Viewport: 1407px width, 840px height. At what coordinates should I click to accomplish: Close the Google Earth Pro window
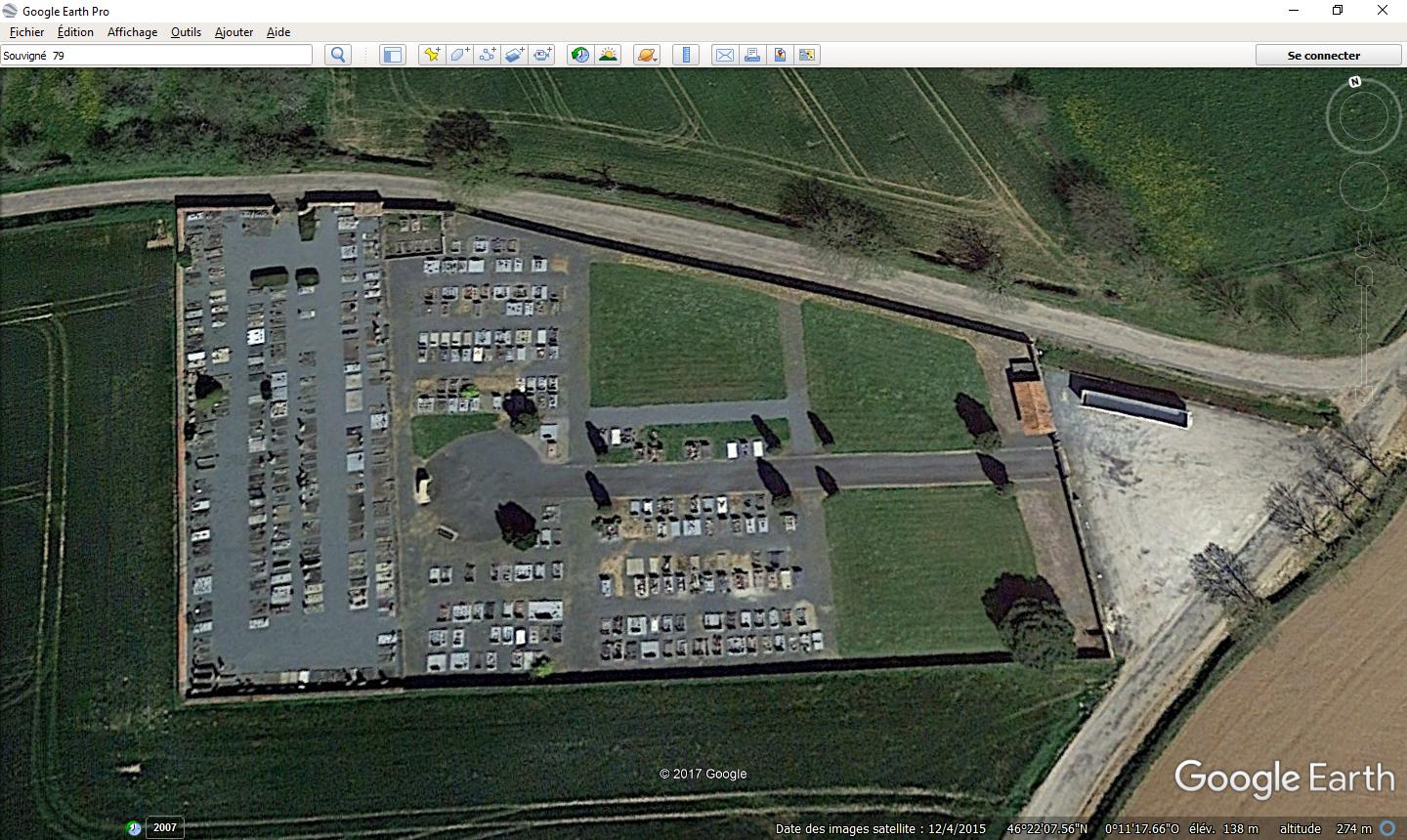pos(1383,11)
